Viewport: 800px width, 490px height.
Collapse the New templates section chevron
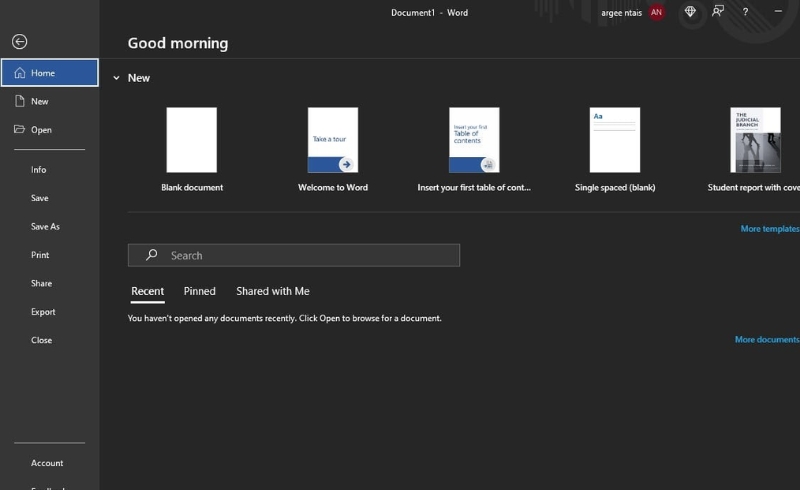[x=116, y=78]
